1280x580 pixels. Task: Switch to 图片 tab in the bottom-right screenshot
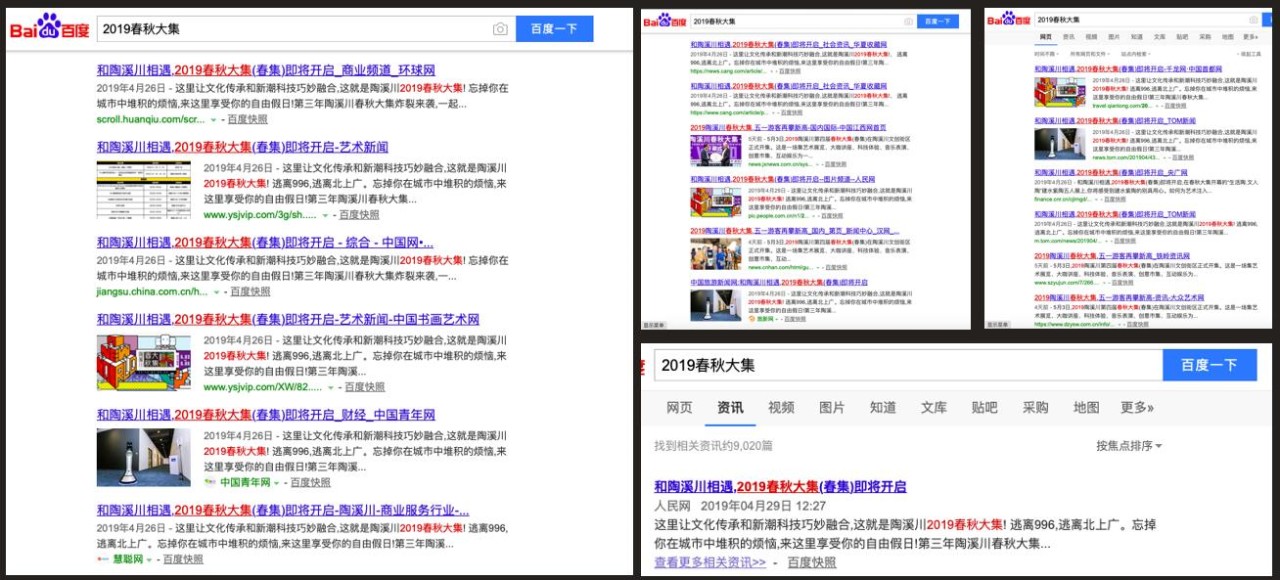tap(832, 407)
